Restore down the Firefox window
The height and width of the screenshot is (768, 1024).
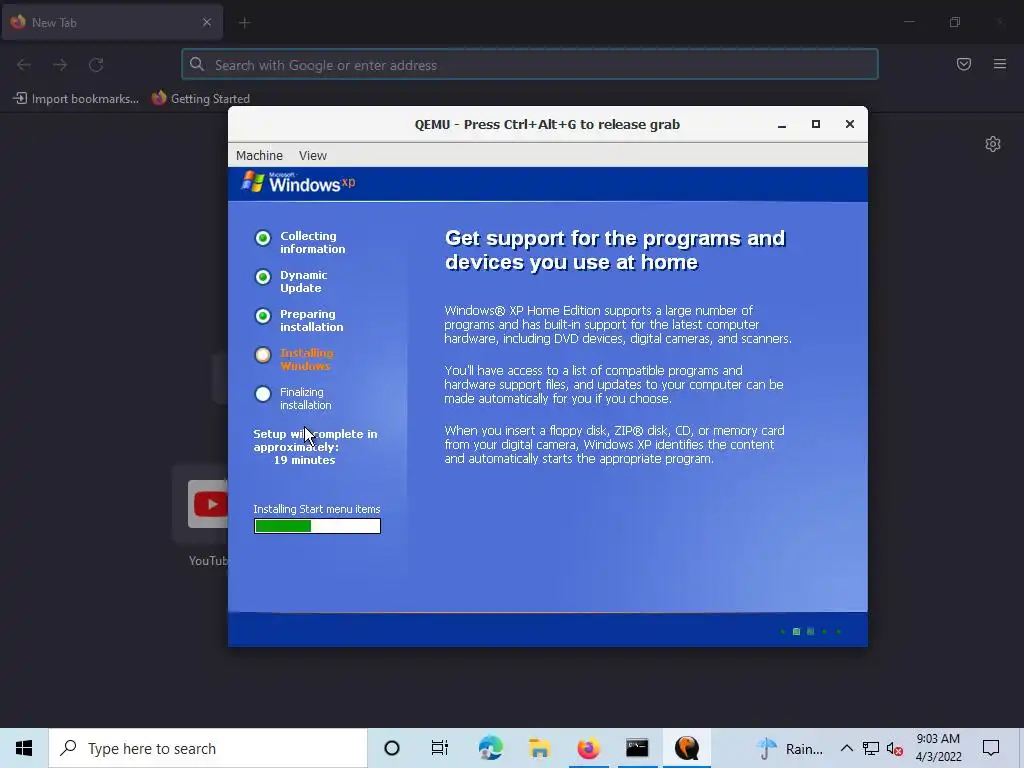click(955, 22)
